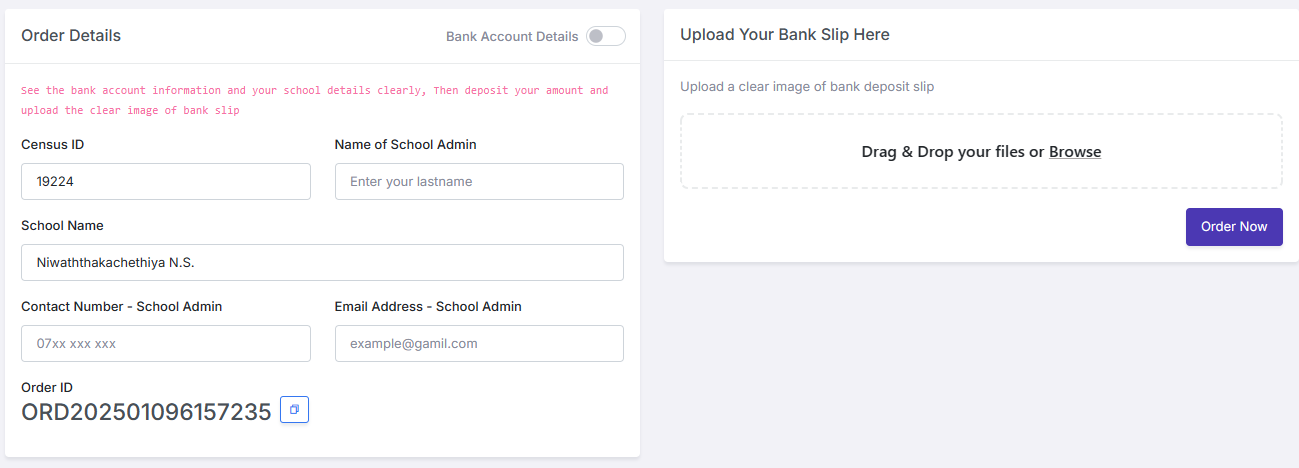
Task: Click the pink bank account instruction text
Action: (x=314, y=100)
